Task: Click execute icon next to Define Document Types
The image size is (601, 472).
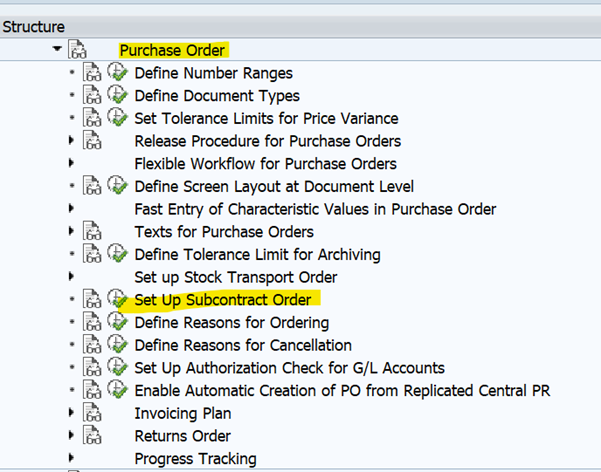Action: coord(117,96)
